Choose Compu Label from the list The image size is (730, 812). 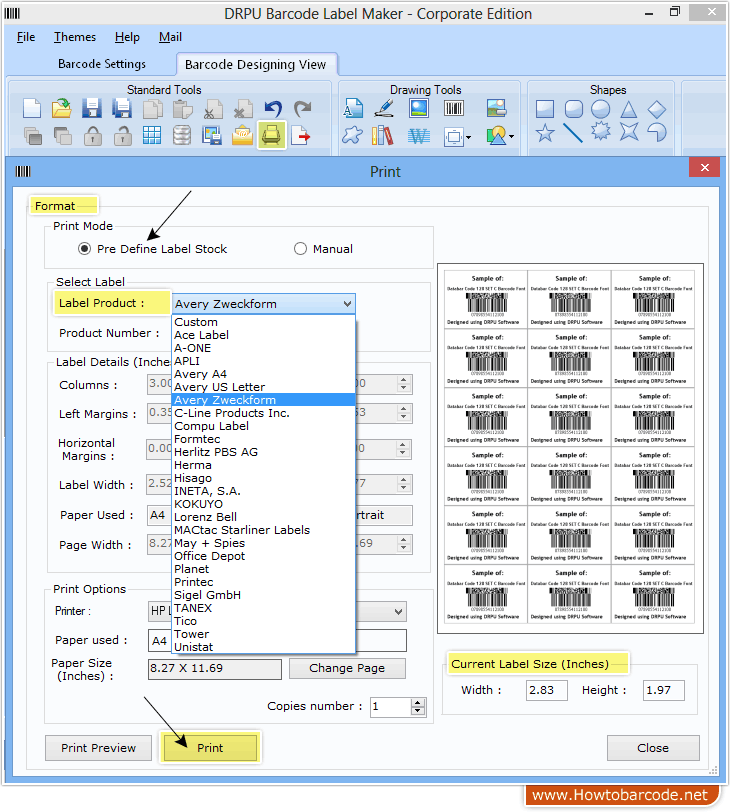click(x=264, y=426)
